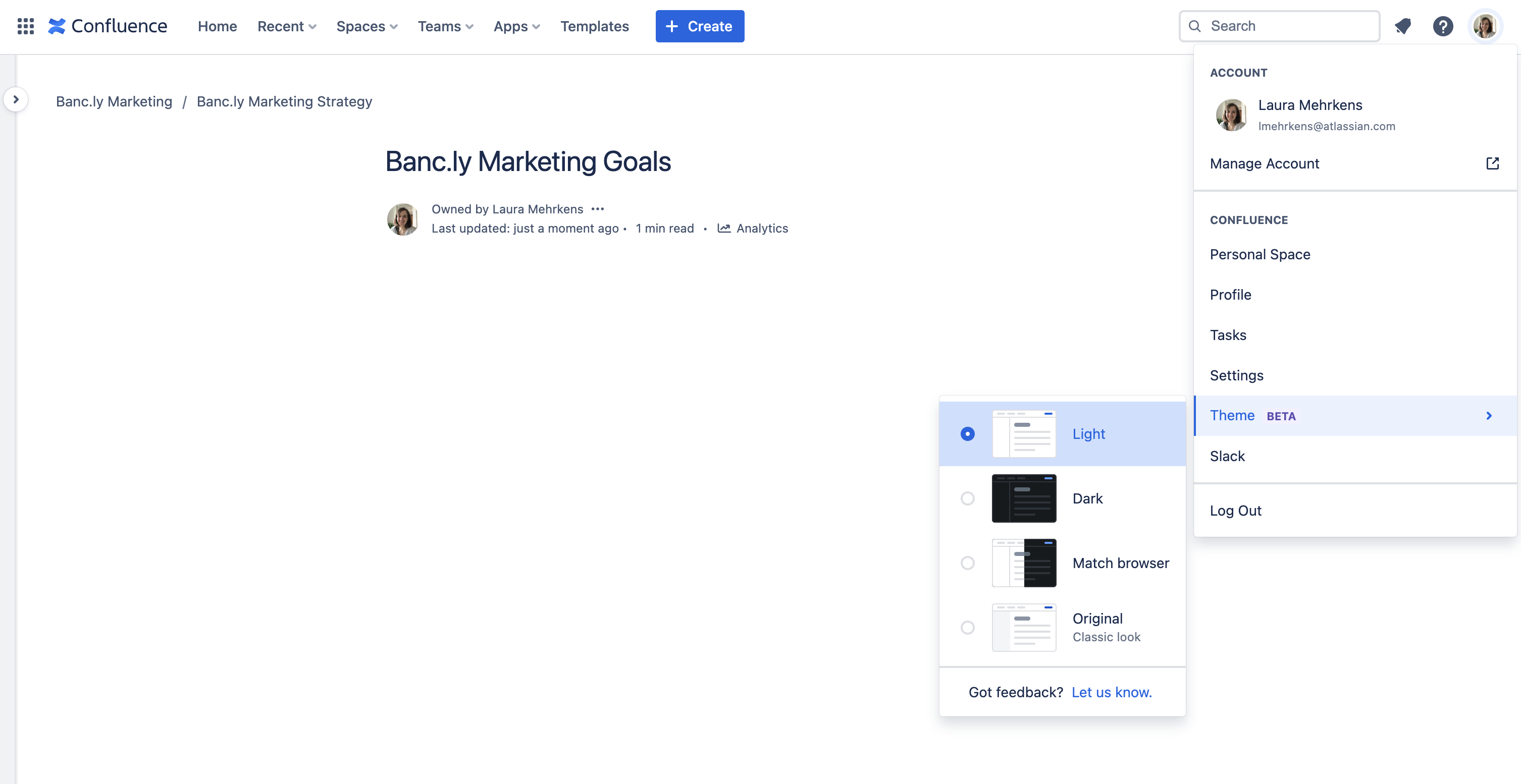Open the Banc.ly Marketing Strategy breadcrumb
The height and width of the screenshot is (784, 1521).
(x=284, y=101)
